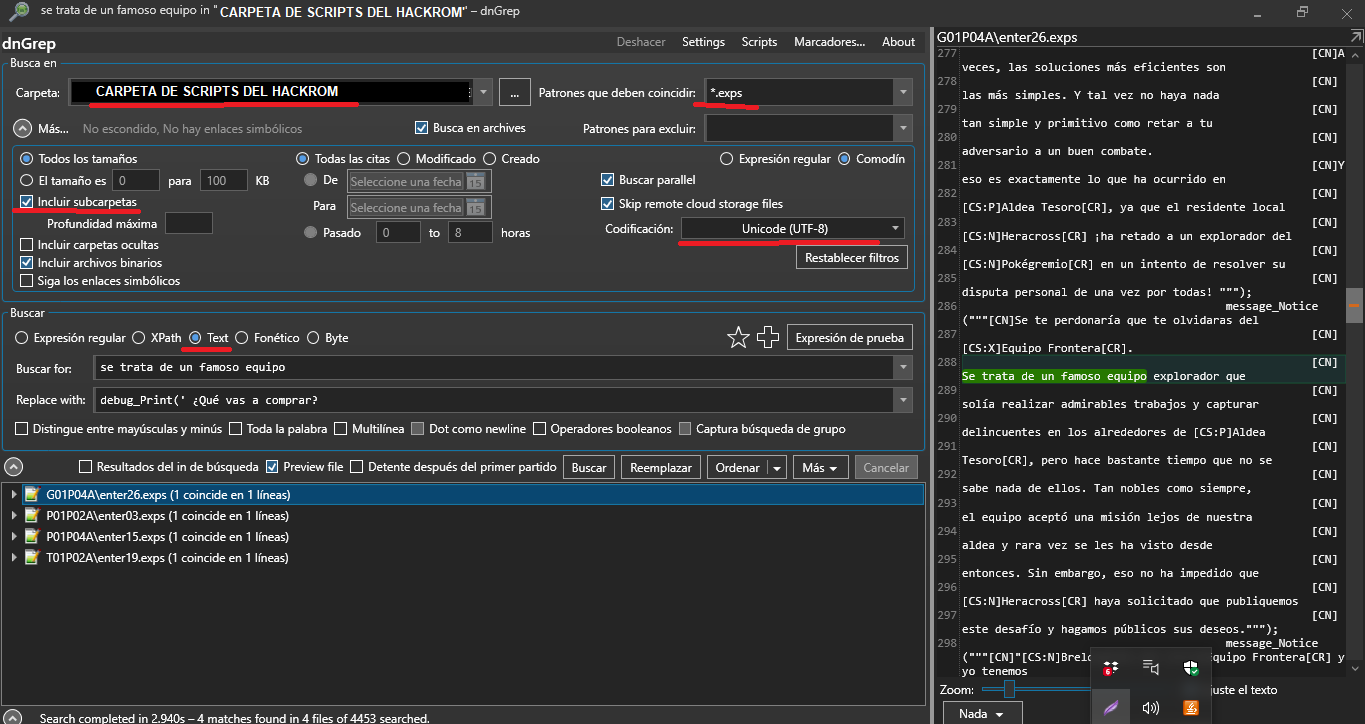Click the file icon for P01P02A\enter03.exps
The width and height of the screenshot is (1365, 724).
tap(32, 516)
